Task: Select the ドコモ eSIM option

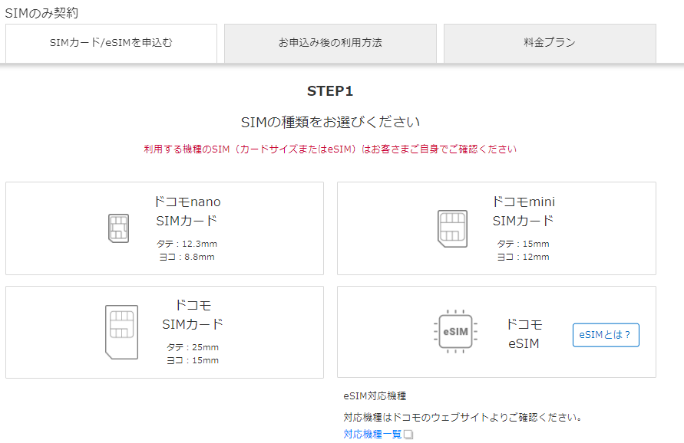Action: [x=496, y=332]
